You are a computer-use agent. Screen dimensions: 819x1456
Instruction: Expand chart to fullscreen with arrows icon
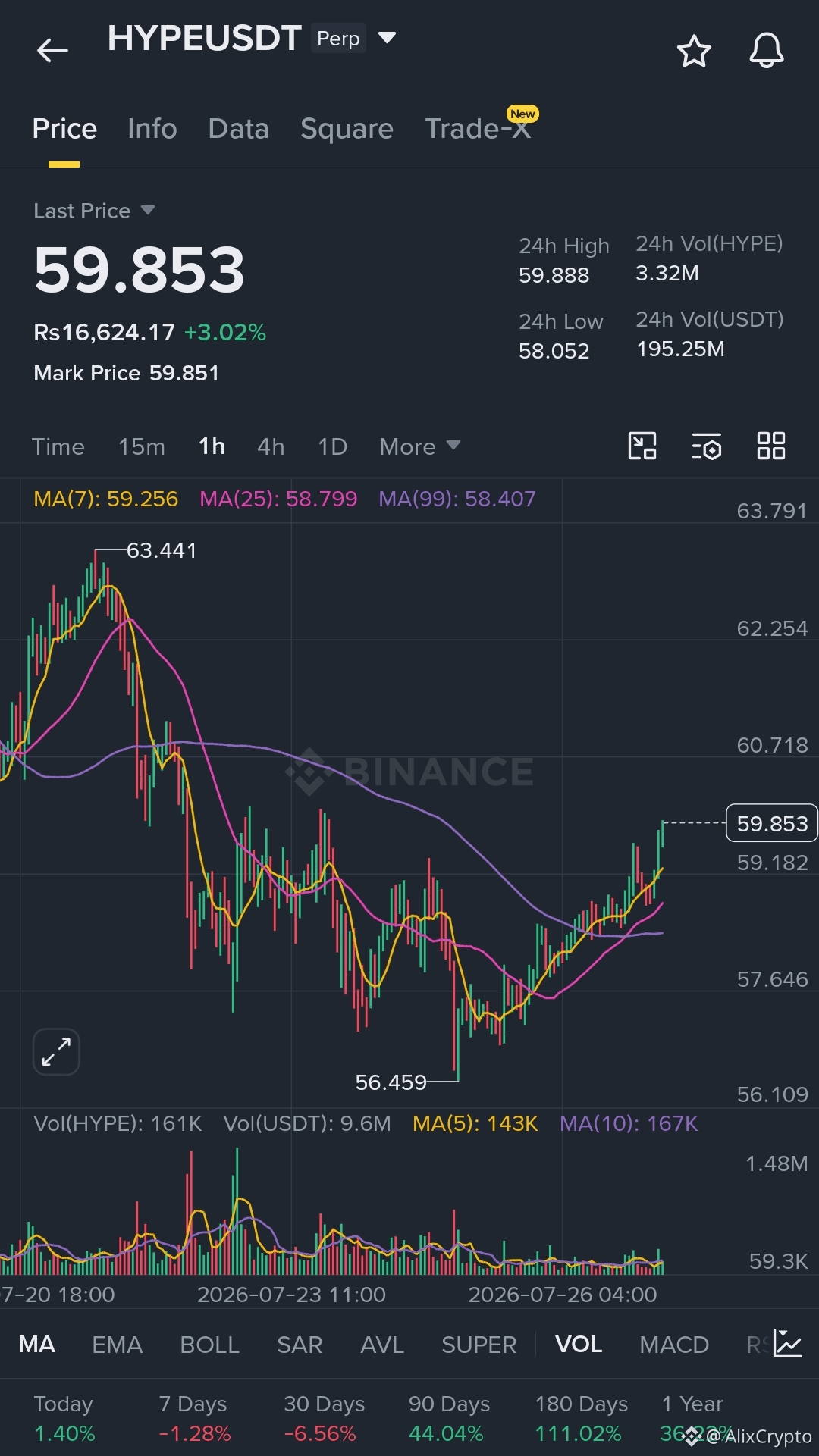point(56,1051)
